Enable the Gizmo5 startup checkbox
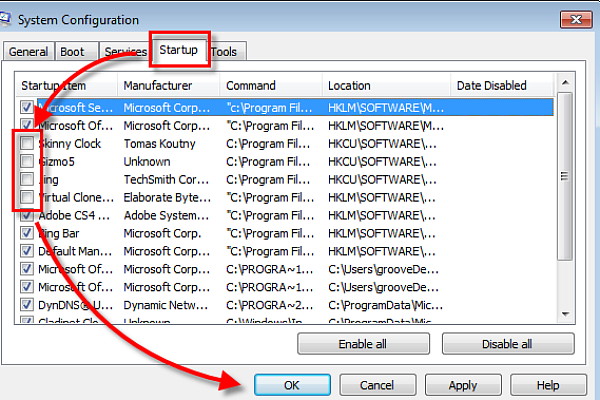Image resolution: width=600 pixels, height=400 pixels. (27, 161)
